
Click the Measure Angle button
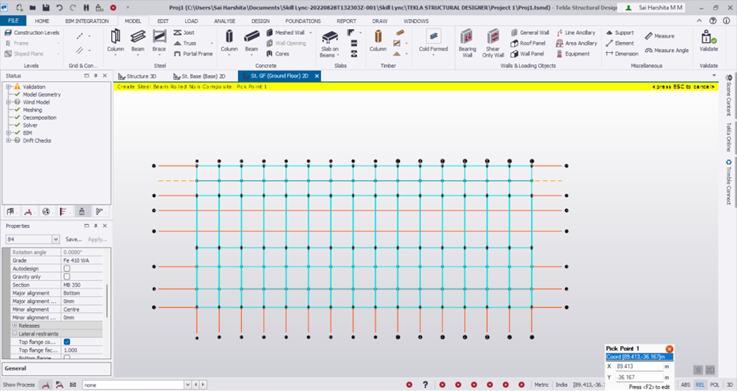[x=667, y=50]
